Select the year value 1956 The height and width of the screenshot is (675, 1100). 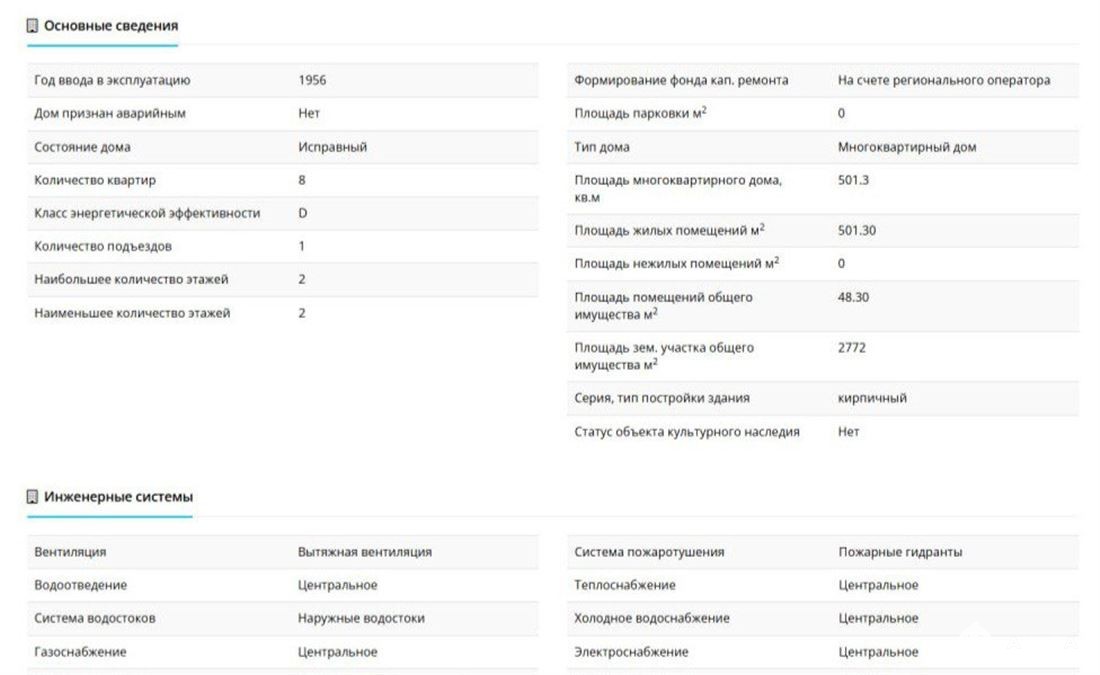312,80
